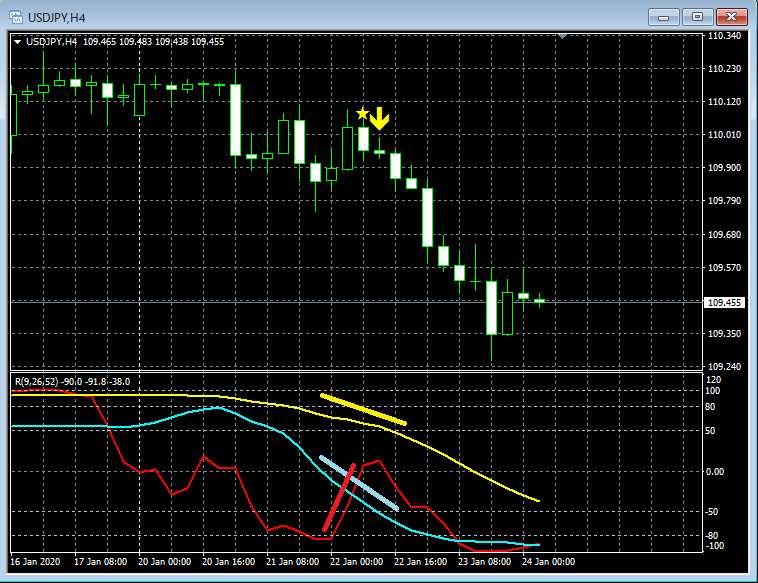The height and width of the screenshot is (583, 758).
Task: Click the indicator scale label 120
Action: (713, 379)
